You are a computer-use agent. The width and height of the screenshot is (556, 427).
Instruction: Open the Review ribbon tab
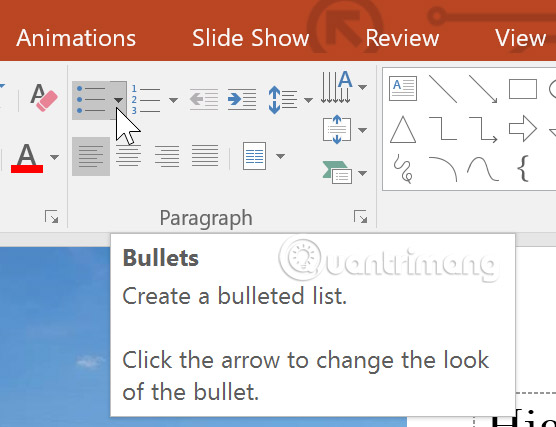[402, 38]
